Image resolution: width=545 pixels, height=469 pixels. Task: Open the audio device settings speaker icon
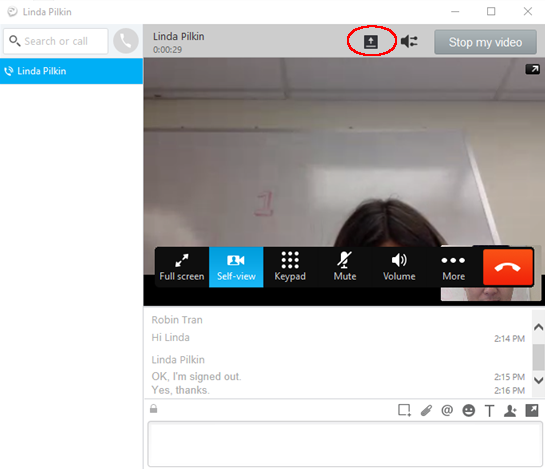pos(409,41)
